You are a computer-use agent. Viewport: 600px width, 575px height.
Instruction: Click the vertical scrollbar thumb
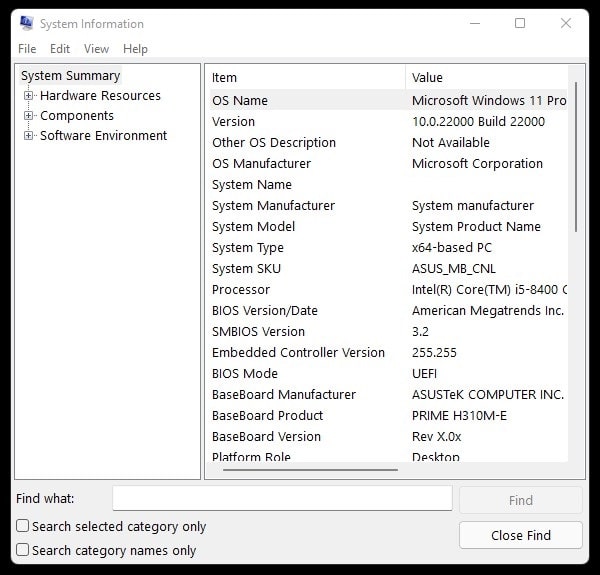(576, 157)
